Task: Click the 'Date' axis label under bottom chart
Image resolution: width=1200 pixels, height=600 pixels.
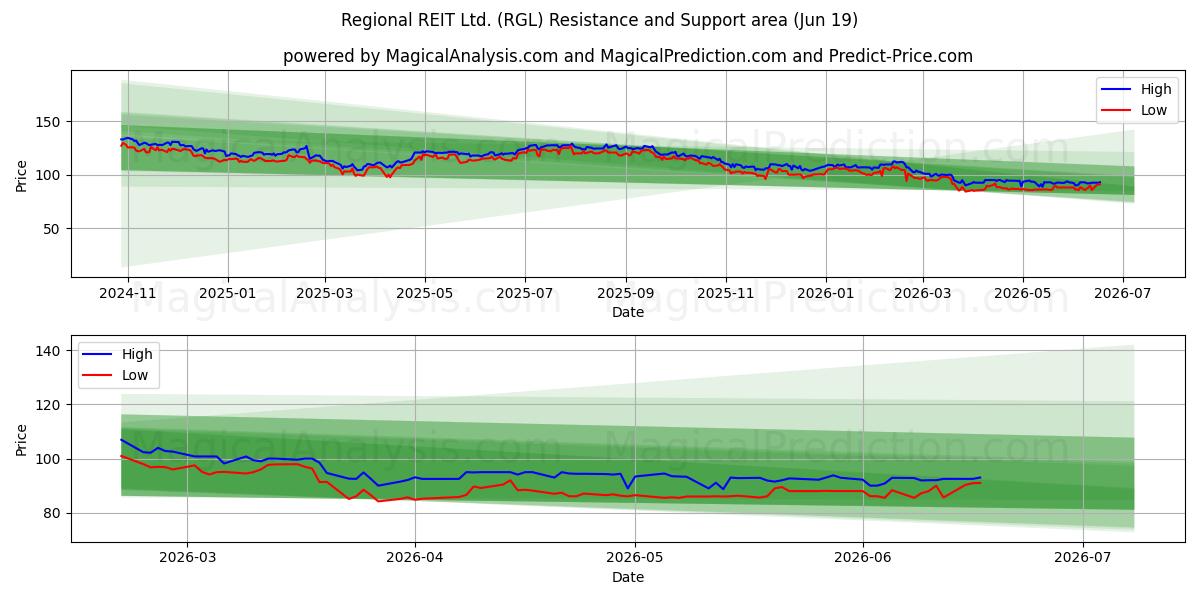Action: tap(627, 578)
